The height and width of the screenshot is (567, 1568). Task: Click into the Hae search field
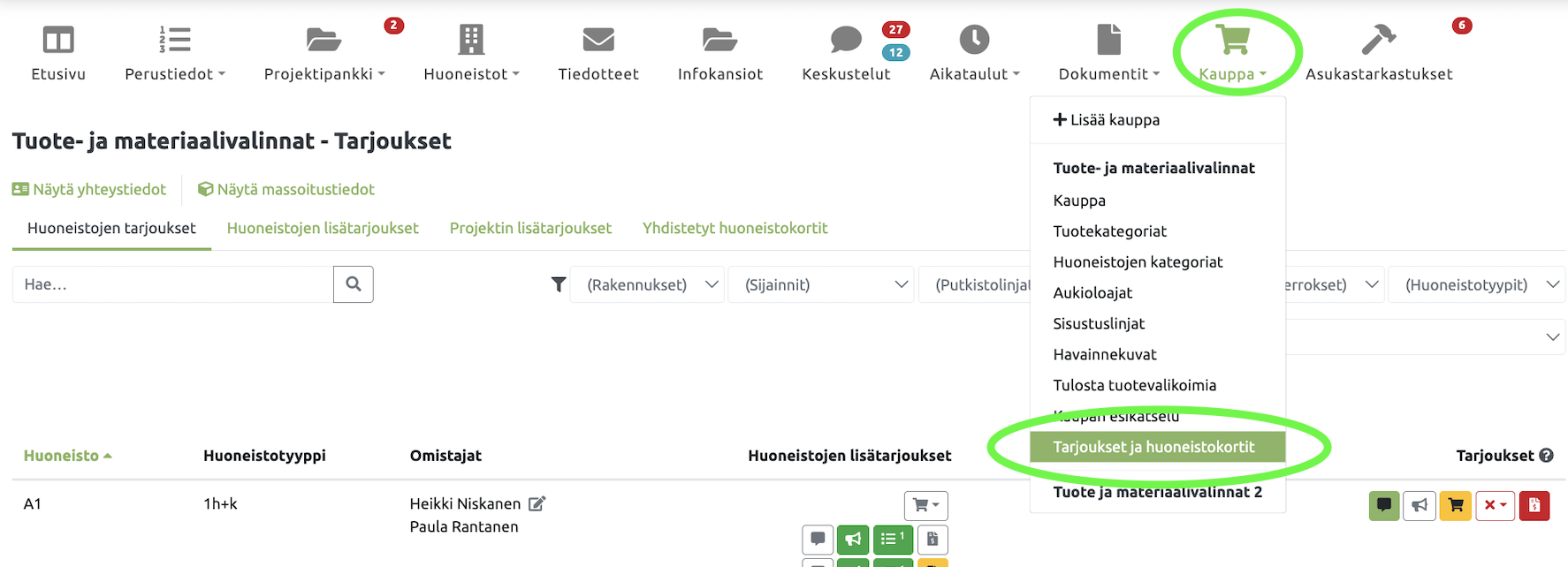172,284
